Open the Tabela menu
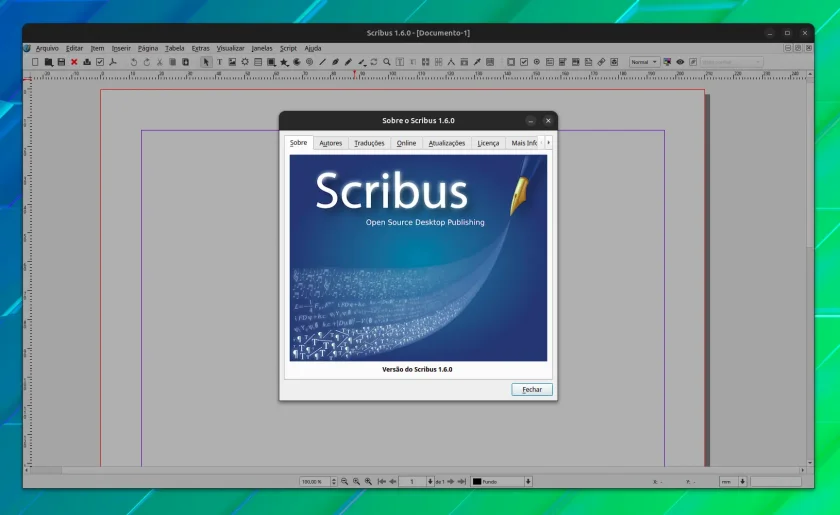The width and height of the screenshot is (840, 515). [x=175, y=48]
